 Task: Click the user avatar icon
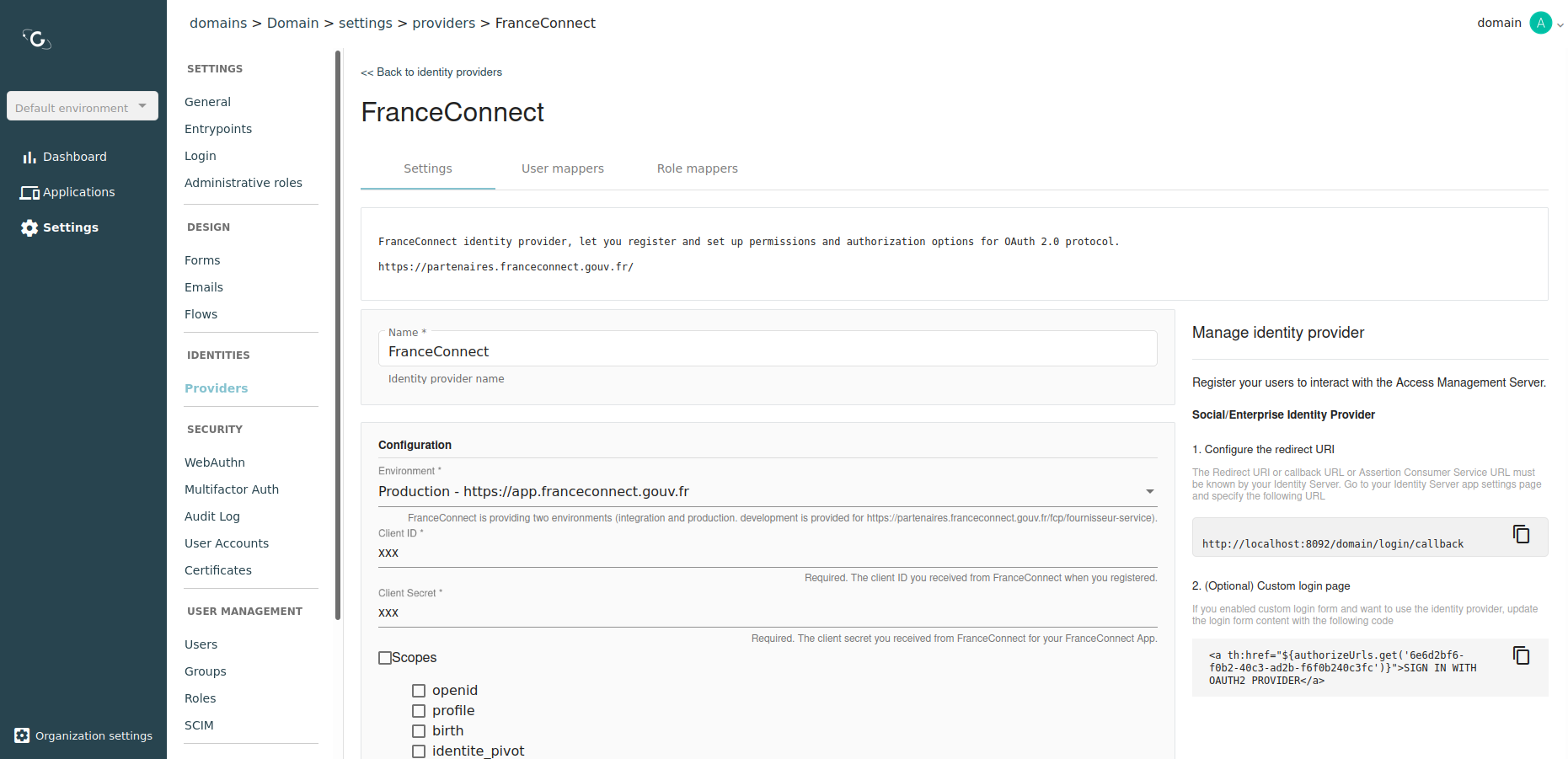1540,23
